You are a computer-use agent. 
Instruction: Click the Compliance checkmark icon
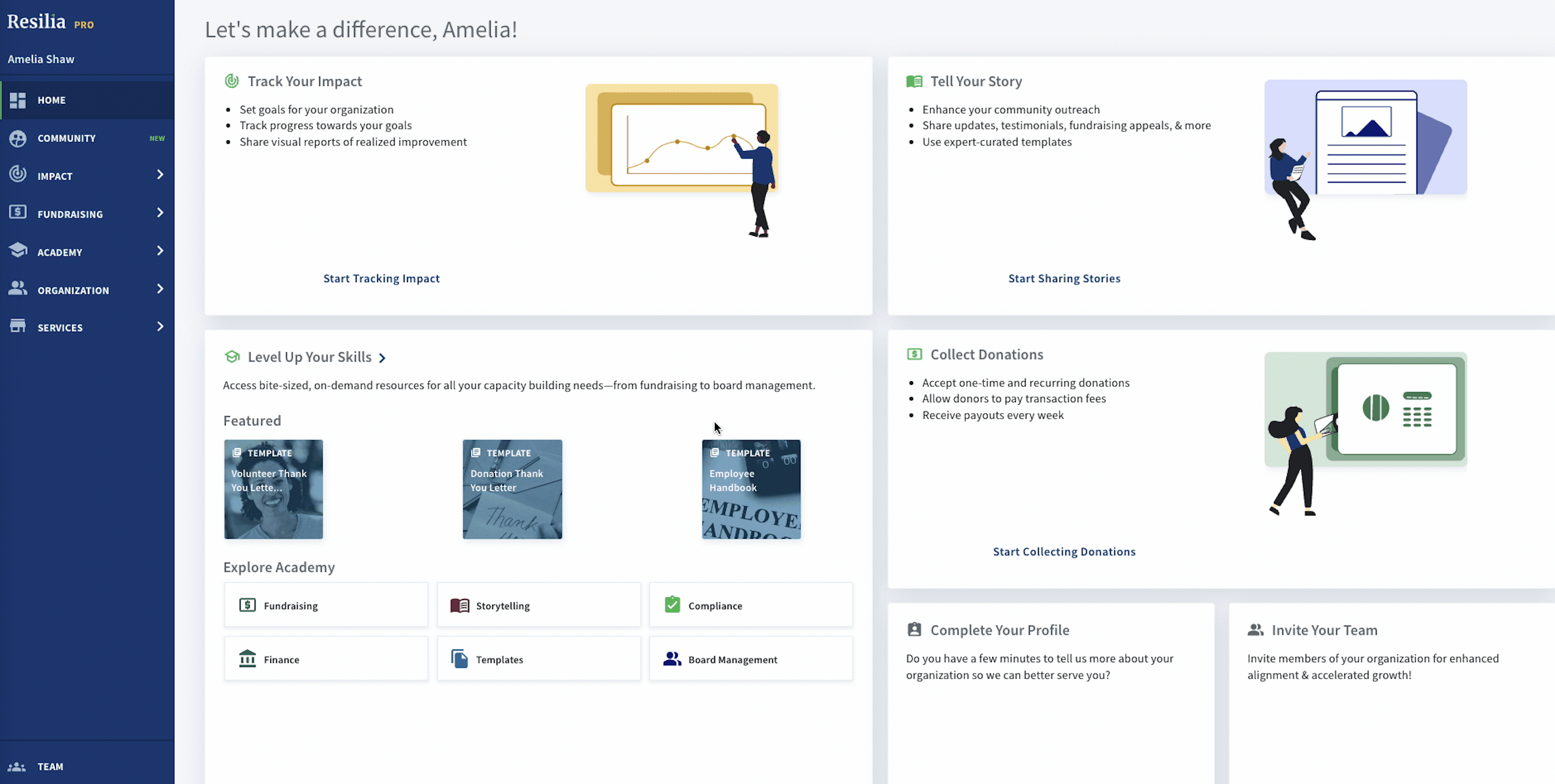point(672,604)
